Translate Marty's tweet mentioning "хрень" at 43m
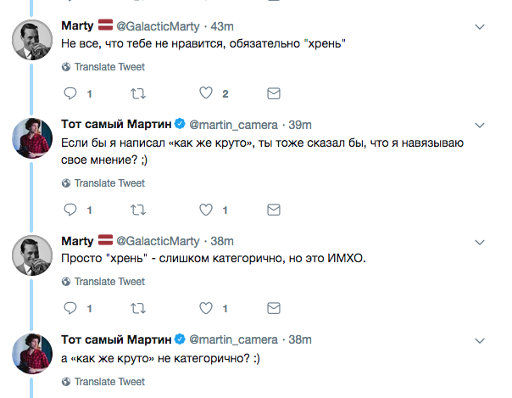512x398 pixels. click(x=103, y=67)
